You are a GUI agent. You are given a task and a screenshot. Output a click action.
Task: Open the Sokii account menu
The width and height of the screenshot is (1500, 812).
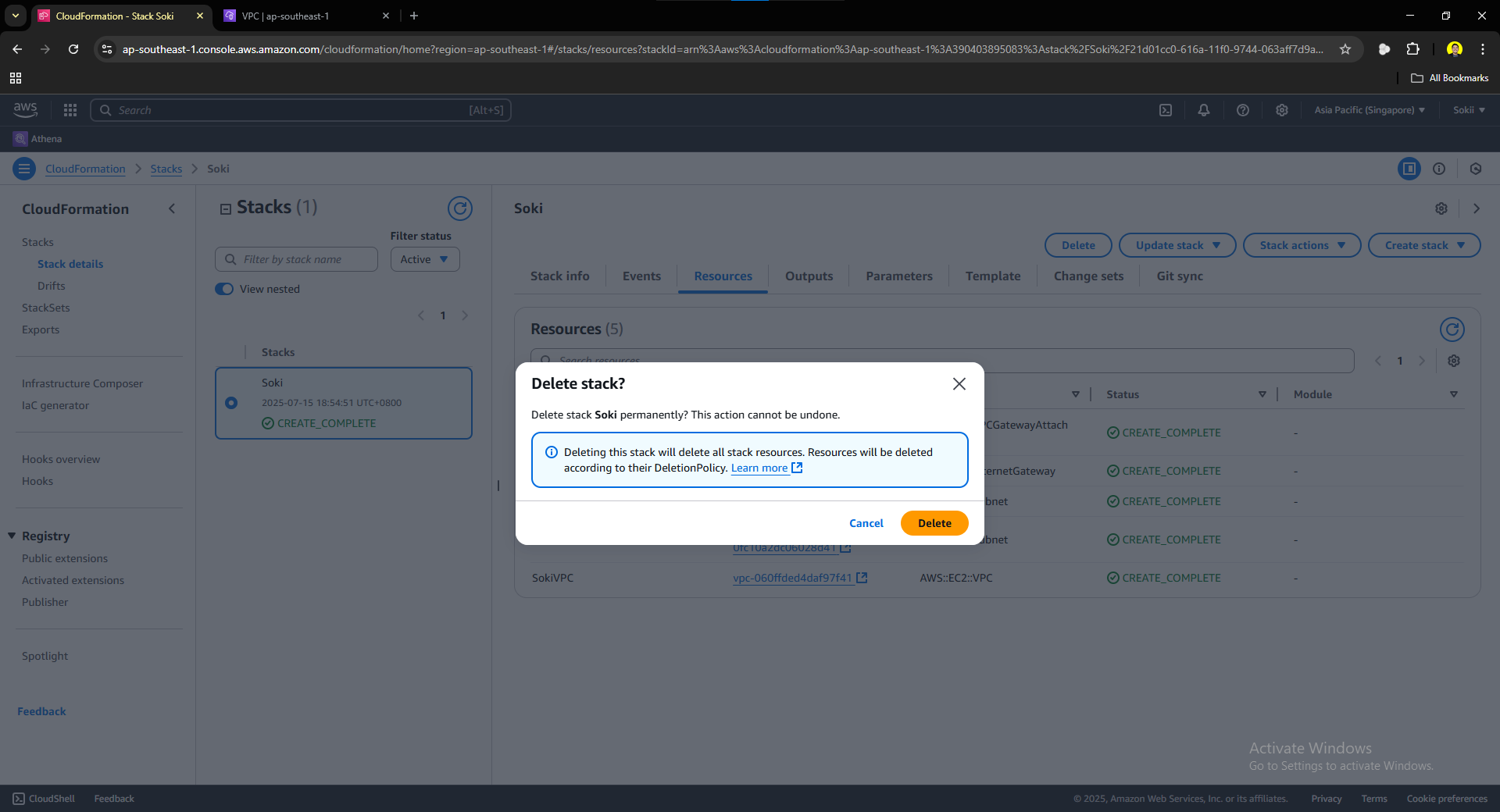[x=1469, y=110]
